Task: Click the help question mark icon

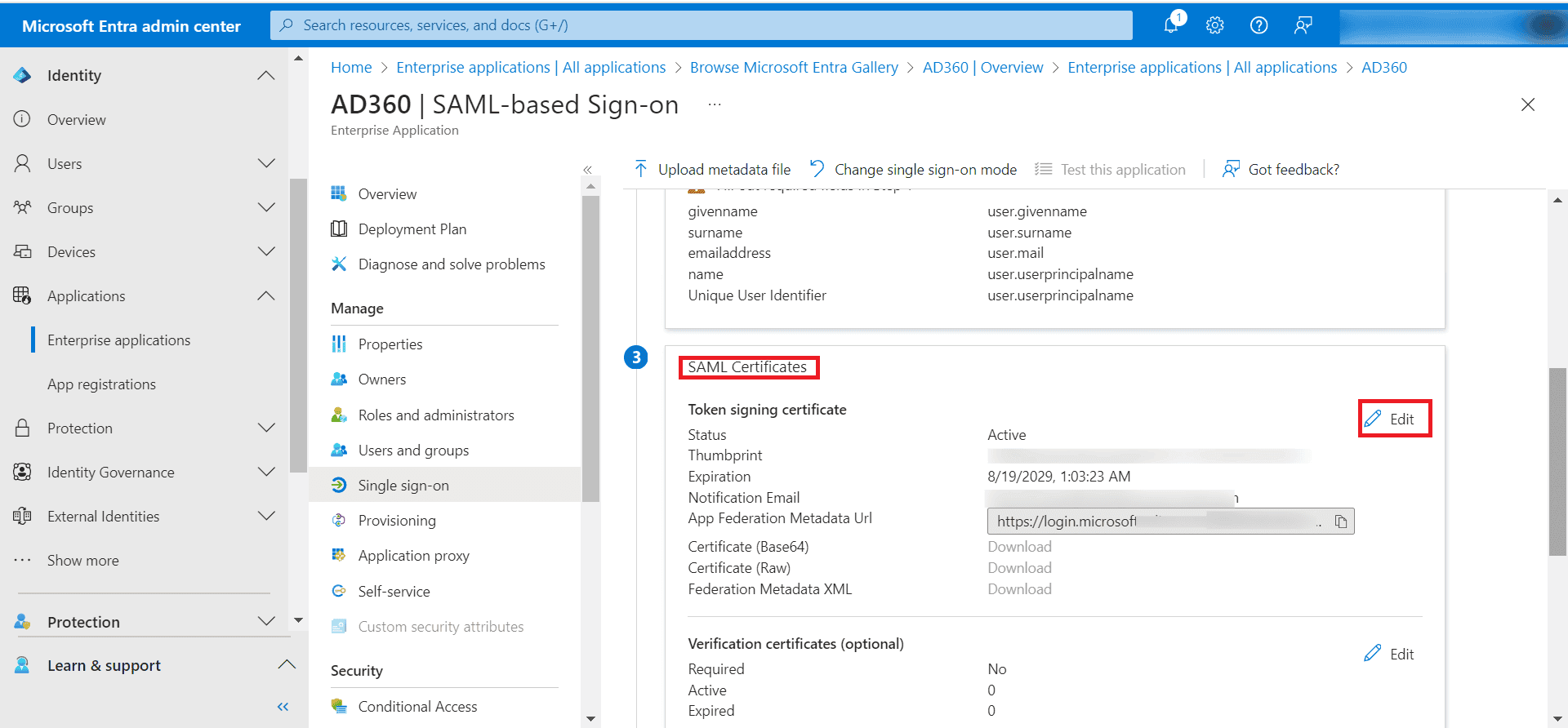Action: tap(1258, 25)
